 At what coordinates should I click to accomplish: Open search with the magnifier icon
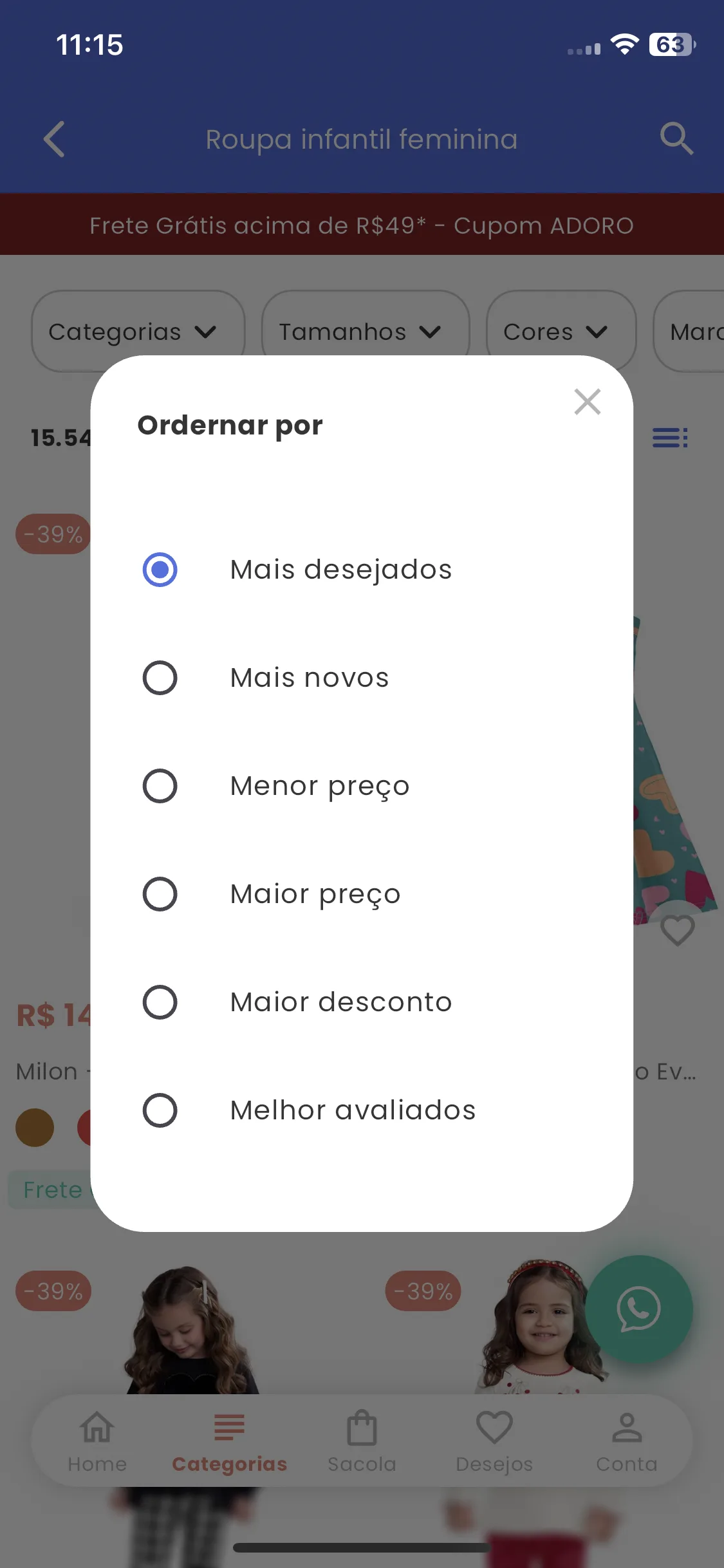pyautogui.click(x=676, y=138)
